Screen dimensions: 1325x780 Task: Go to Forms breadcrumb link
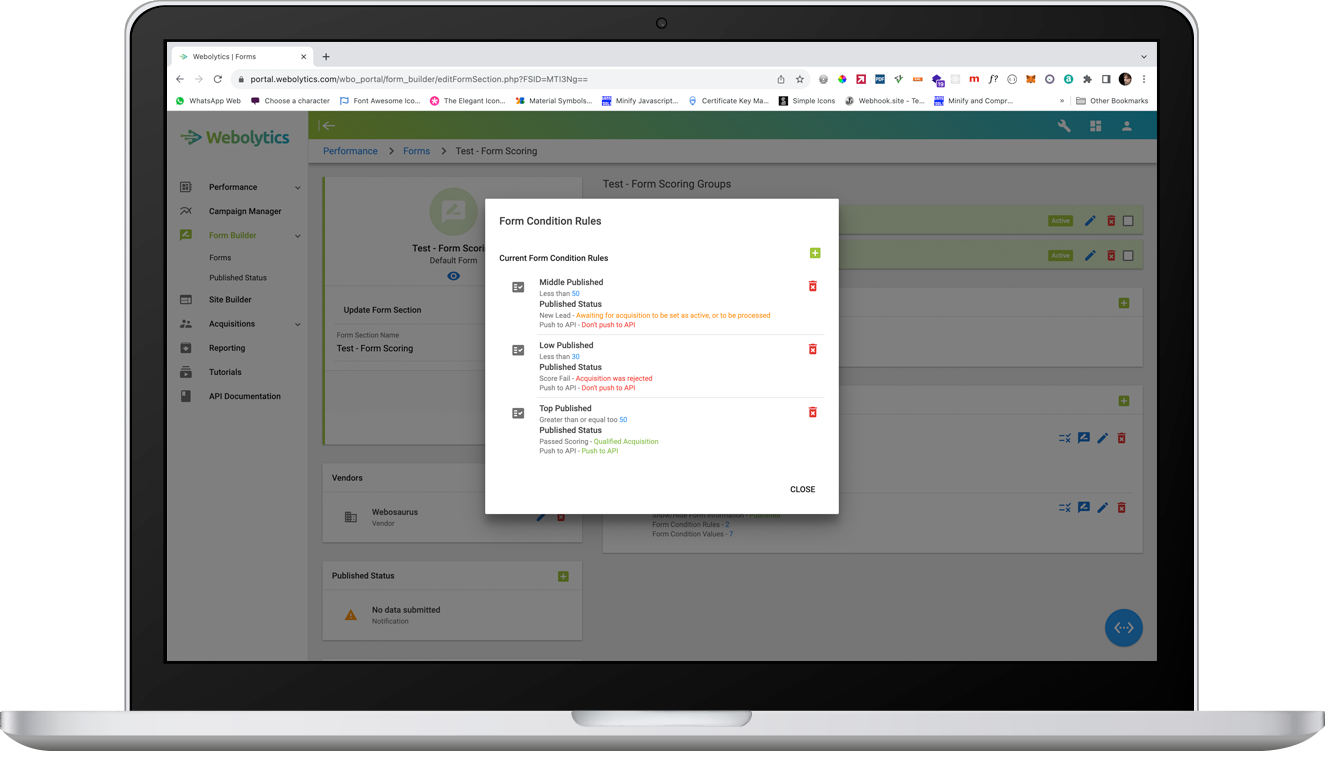click(x=417, y=151)
